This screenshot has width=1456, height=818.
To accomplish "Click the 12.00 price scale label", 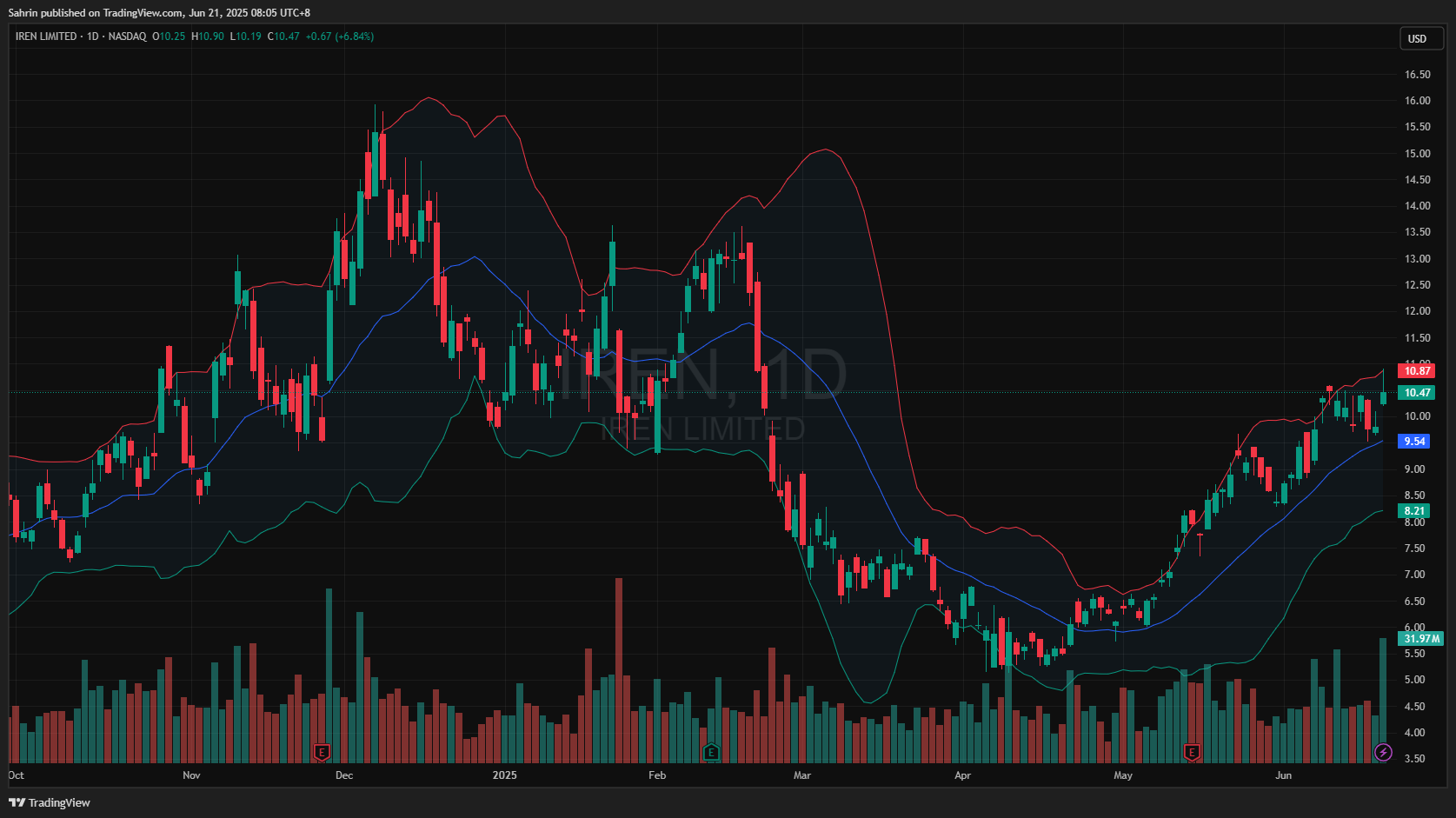I will (x=1418, y=311).
